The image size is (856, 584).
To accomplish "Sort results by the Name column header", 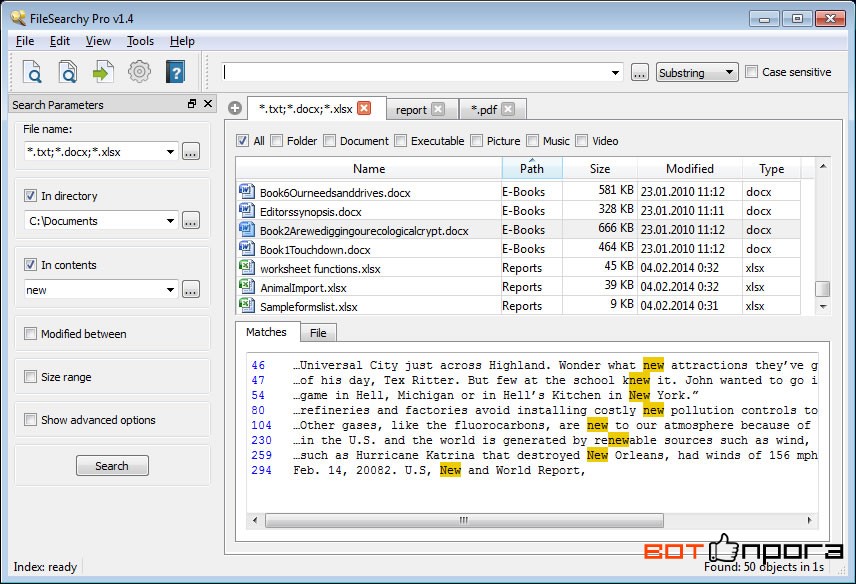I will [369, 169].
